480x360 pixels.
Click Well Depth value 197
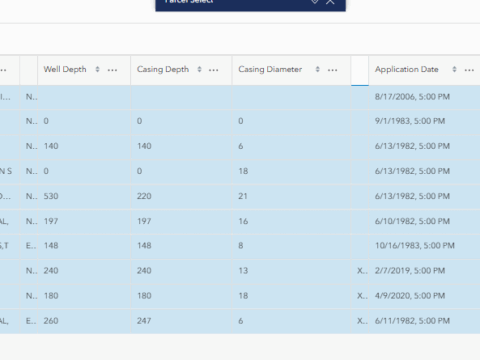click(51, 221)
